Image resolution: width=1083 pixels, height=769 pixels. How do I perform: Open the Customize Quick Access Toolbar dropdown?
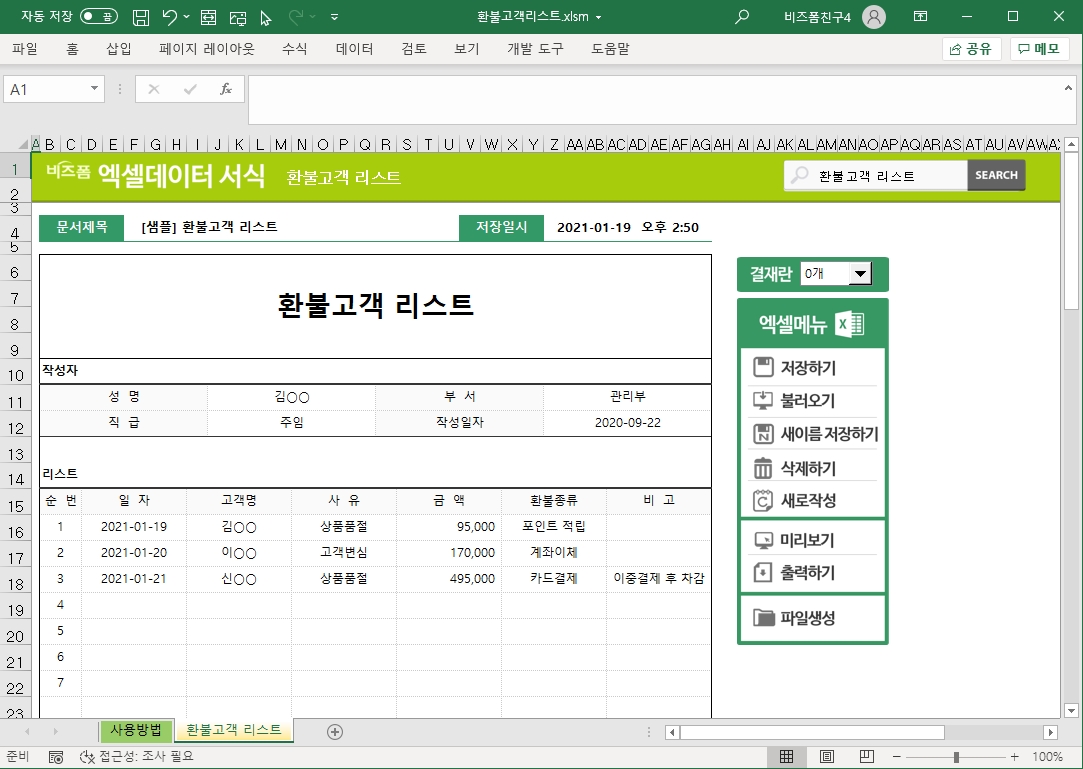[334, 17]
